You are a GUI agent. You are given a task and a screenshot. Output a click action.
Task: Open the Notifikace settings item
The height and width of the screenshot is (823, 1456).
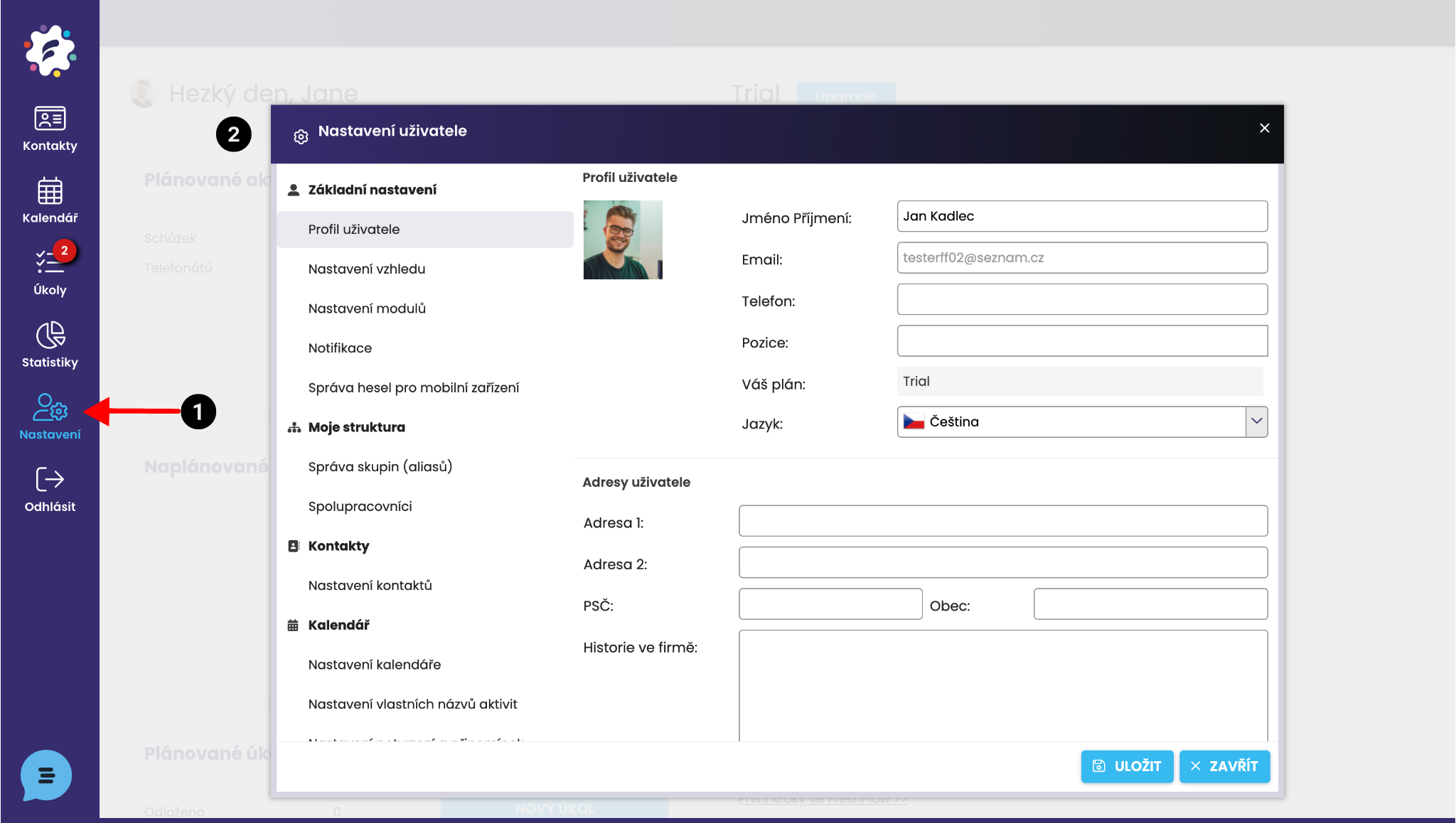point(340,348)
